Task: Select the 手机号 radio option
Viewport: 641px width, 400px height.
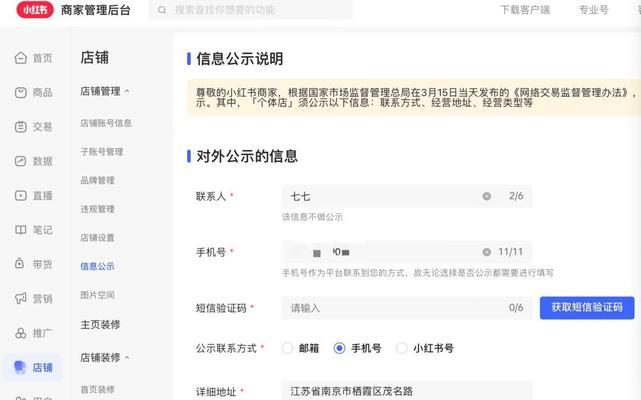Action: [x=339, y=348]
